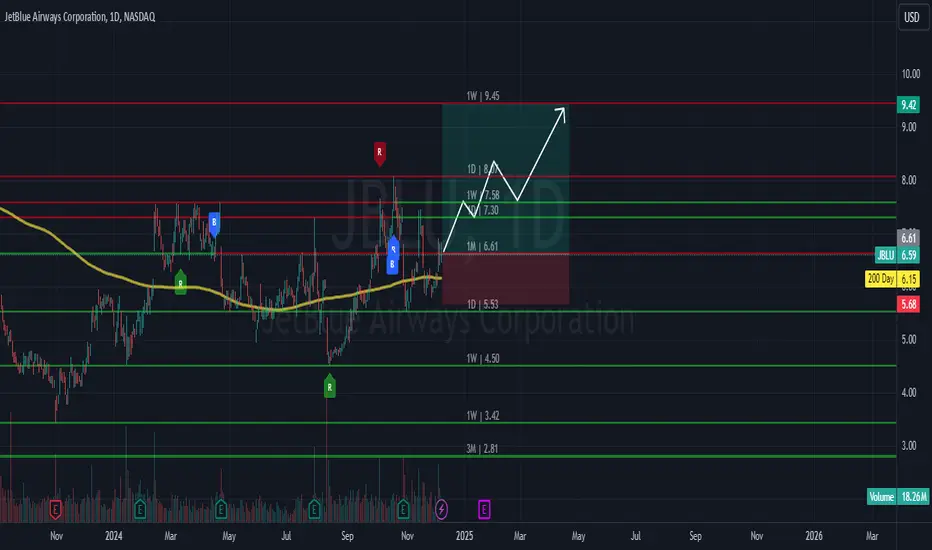Screen dimensions: 932x550
Task: Click the Volume 18.26M label
Action: tap(898, 496)
